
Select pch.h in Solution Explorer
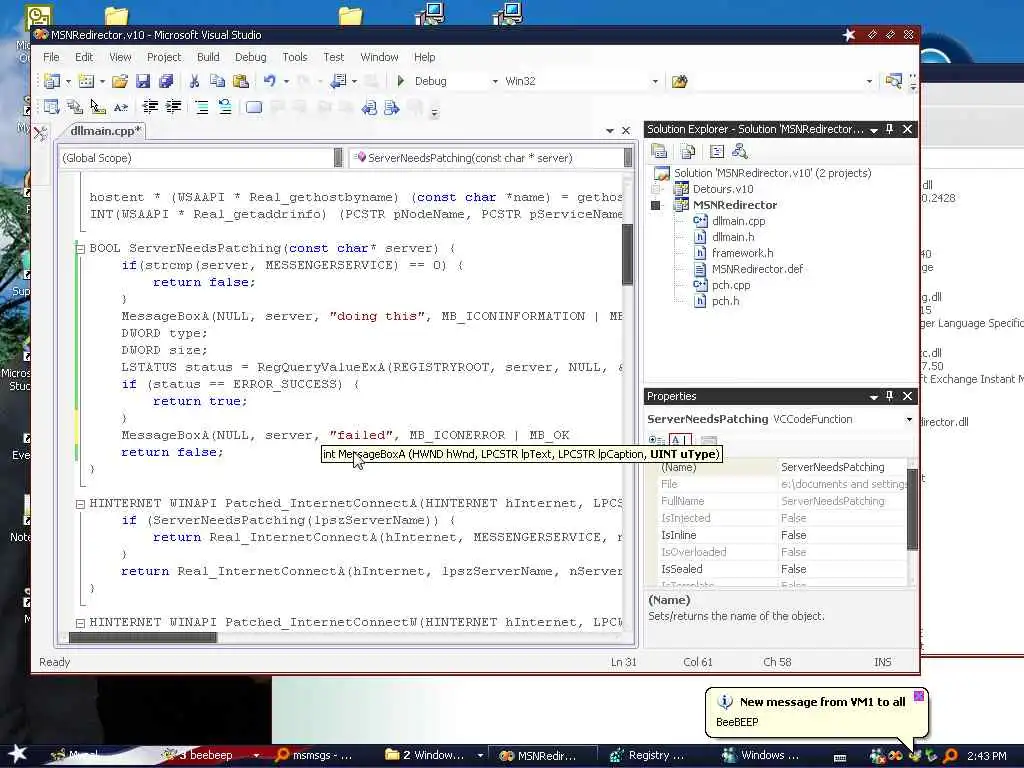(726, 301)
